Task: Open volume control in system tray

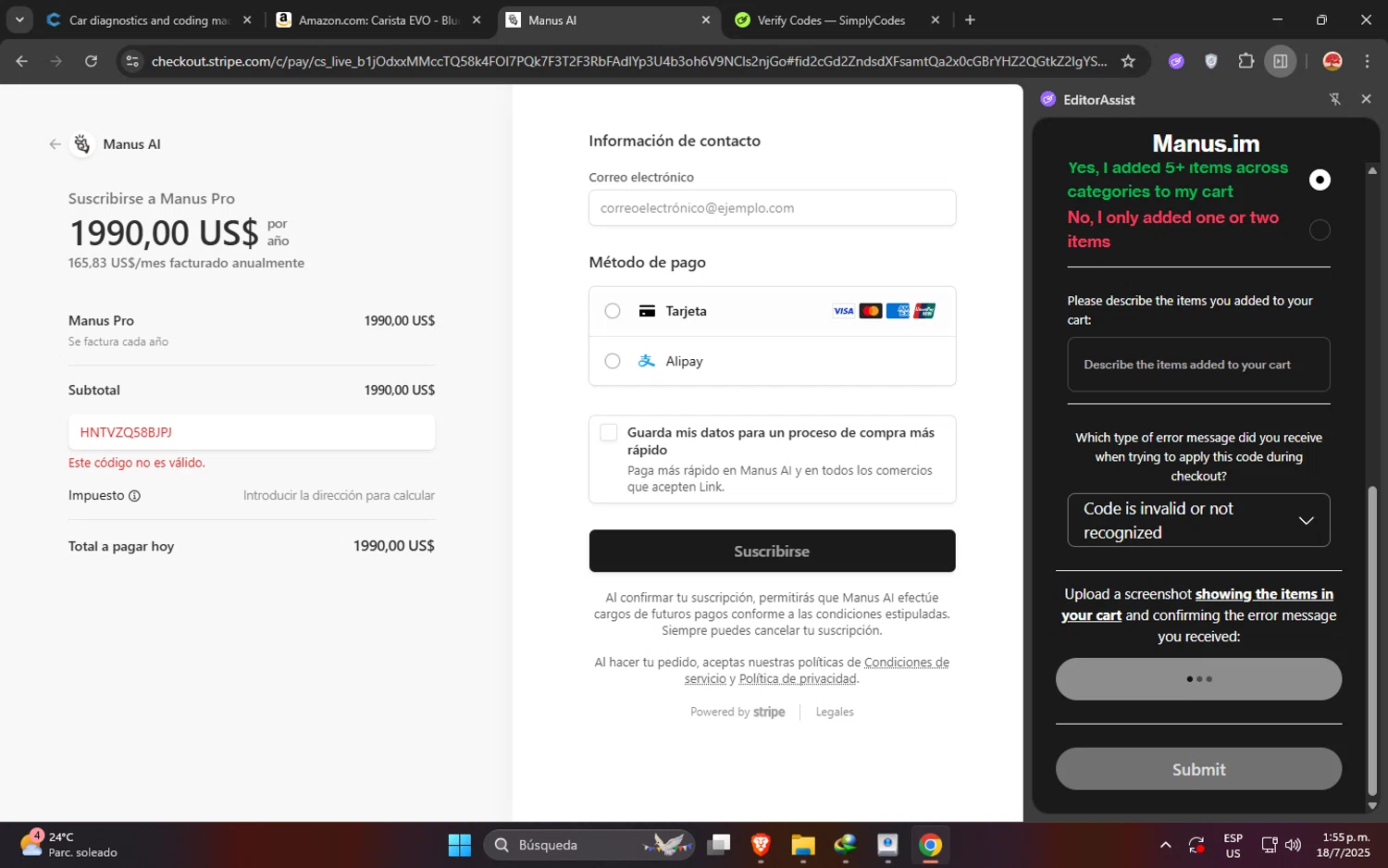Action: (1294, 845)
